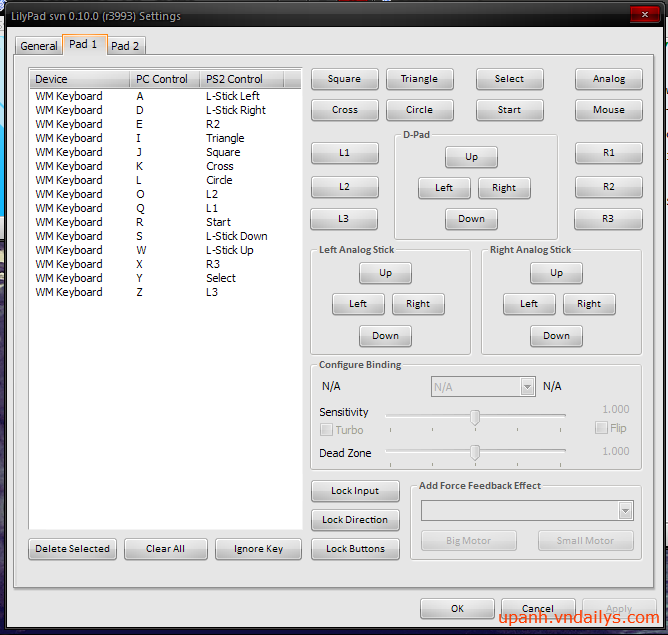Select the L-Stick Left binding row
Viewport: 668px width, 635px height.
pos(165,96)
